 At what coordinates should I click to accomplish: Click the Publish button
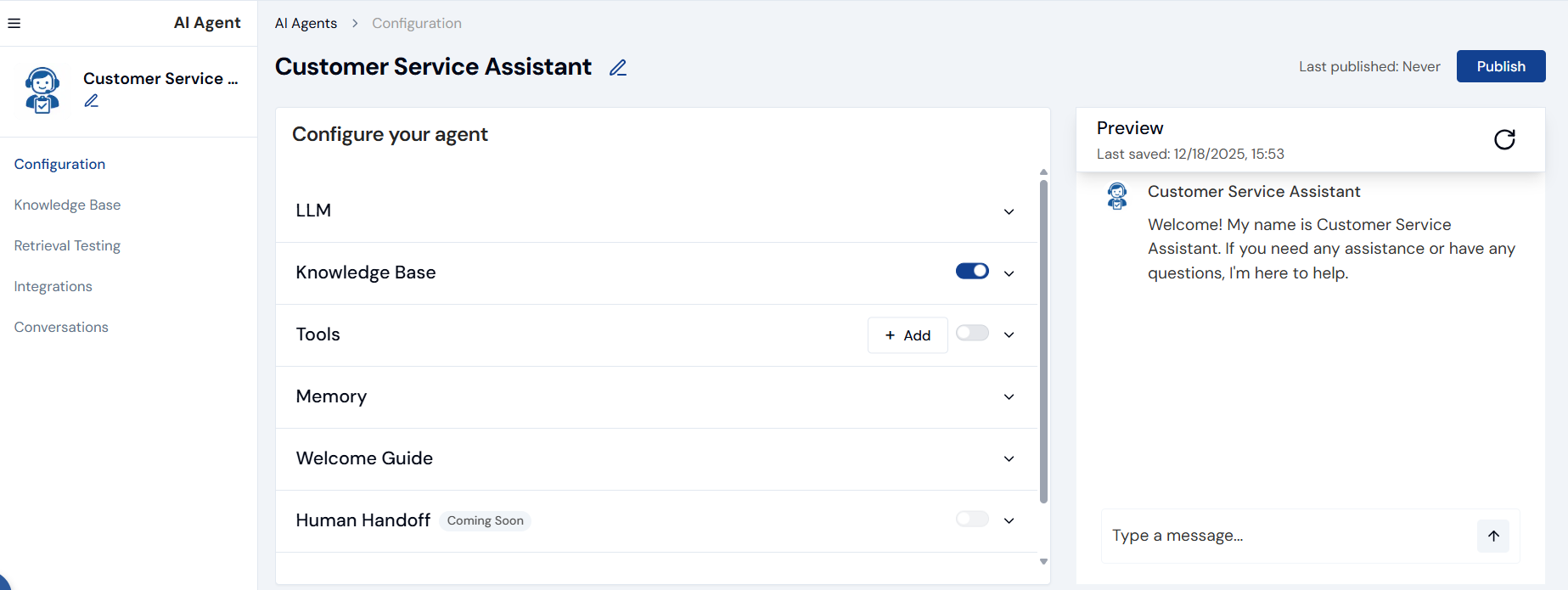coord(1500,66)
